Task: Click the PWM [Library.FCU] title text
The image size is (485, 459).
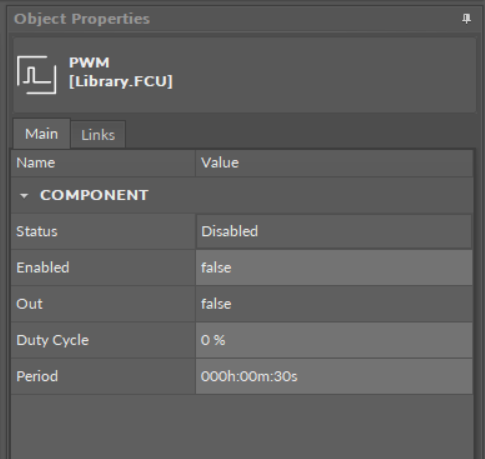Action: tap(121, 72)
